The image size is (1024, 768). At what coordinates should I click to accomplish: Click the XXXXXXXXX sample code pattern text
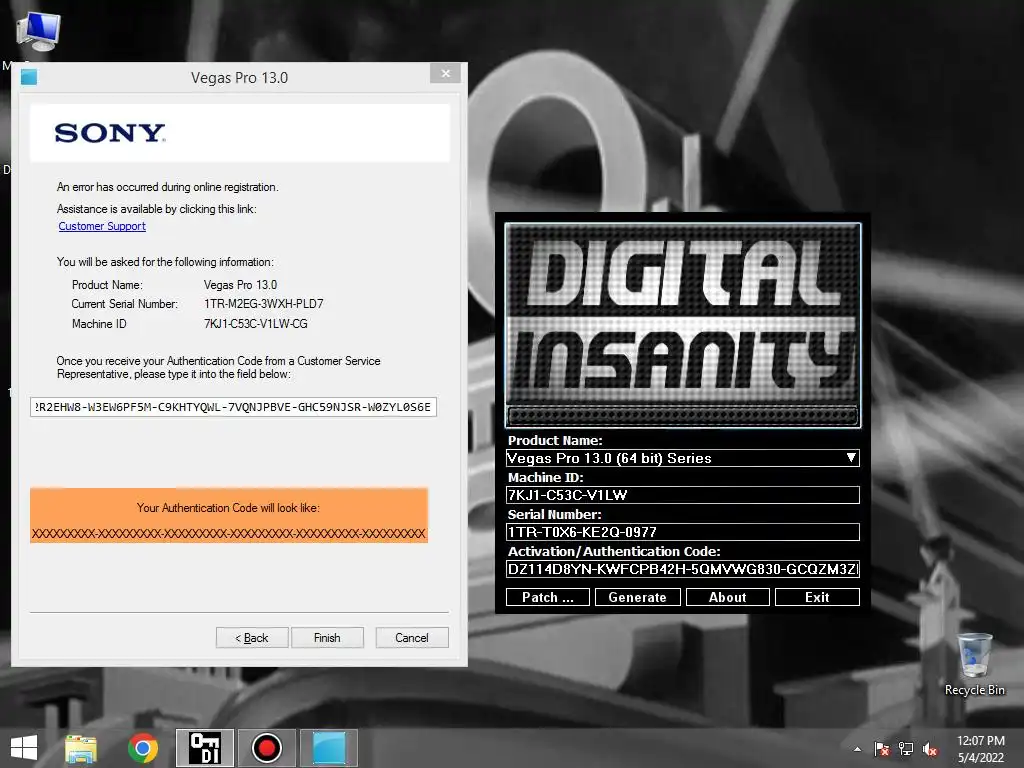pos(229,534)
